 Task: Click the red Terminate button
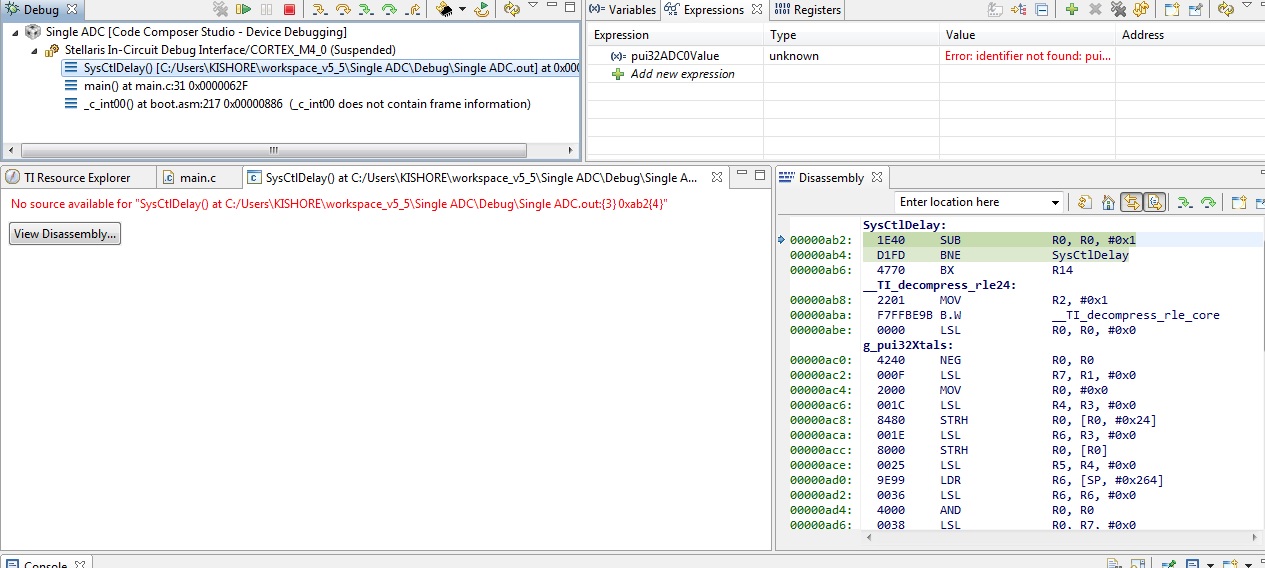coord(289,10)
